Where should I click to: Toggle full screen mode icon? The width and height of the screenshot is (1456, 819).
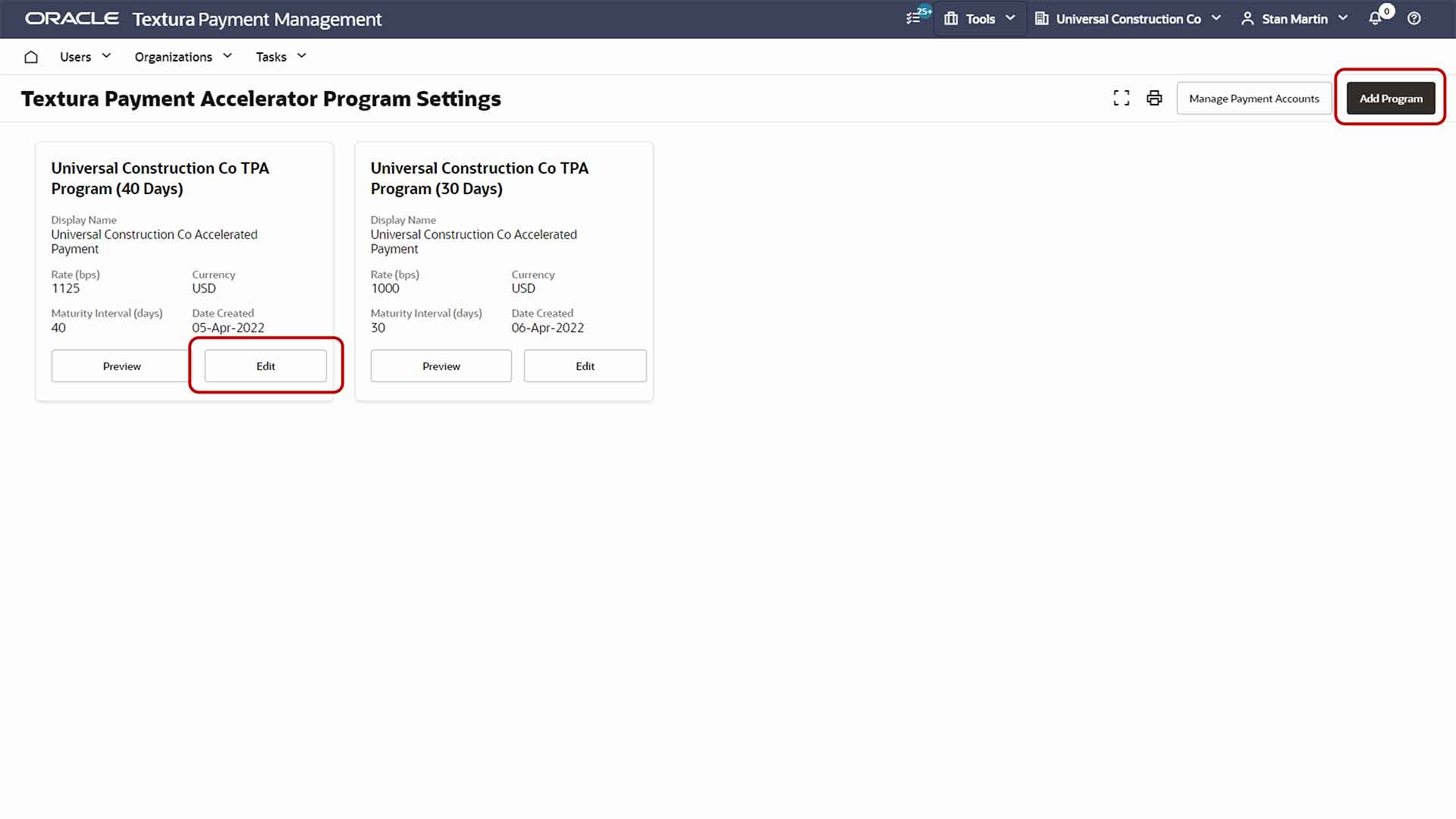[1122, 98]
